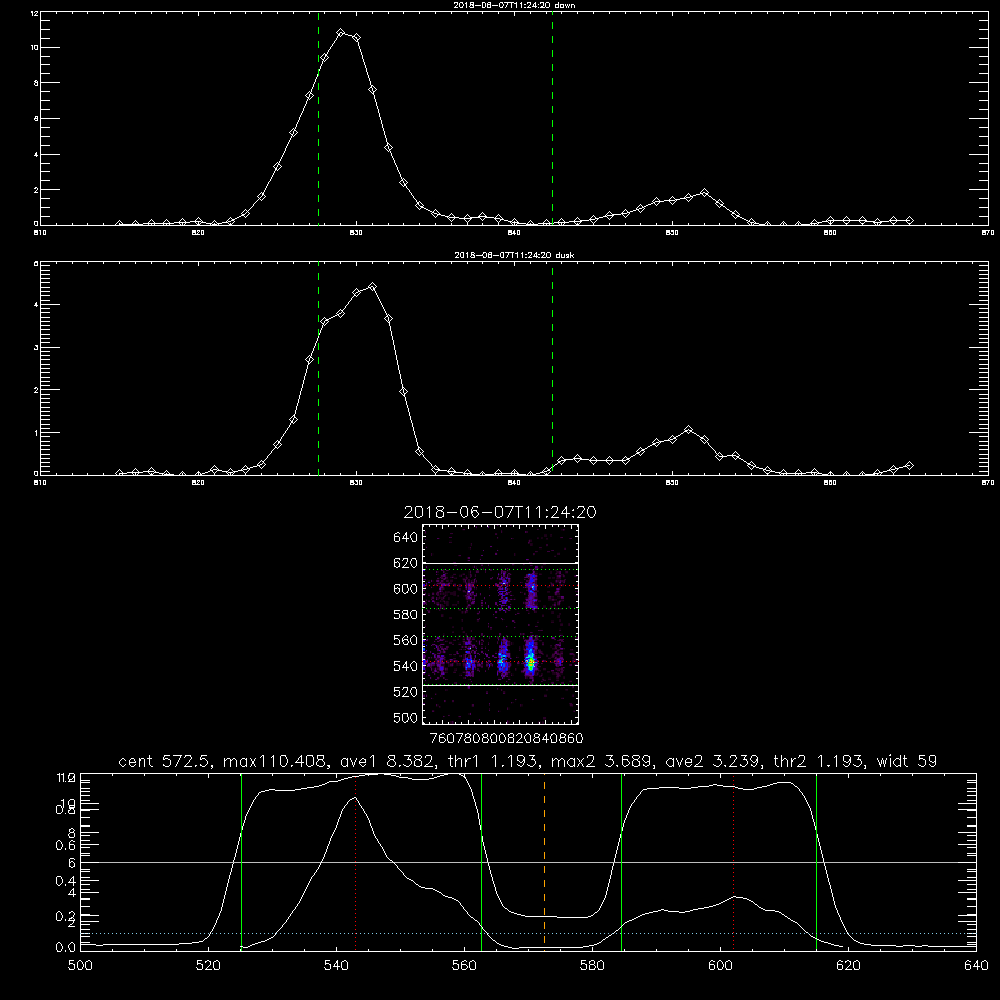The width and height of the screenshot is (1000, 1000).
Task: Click the secondary peak diamond in dusk plot
Action: [x=688, y=430]
